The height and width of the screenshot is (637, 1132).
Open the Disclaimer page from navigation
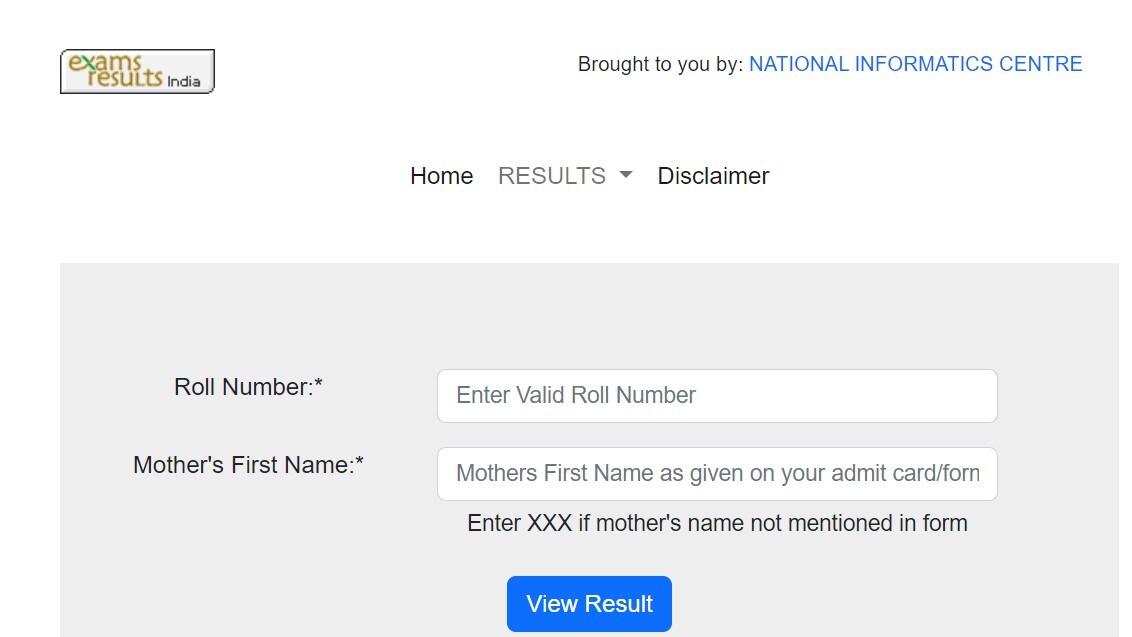point(713,175)
